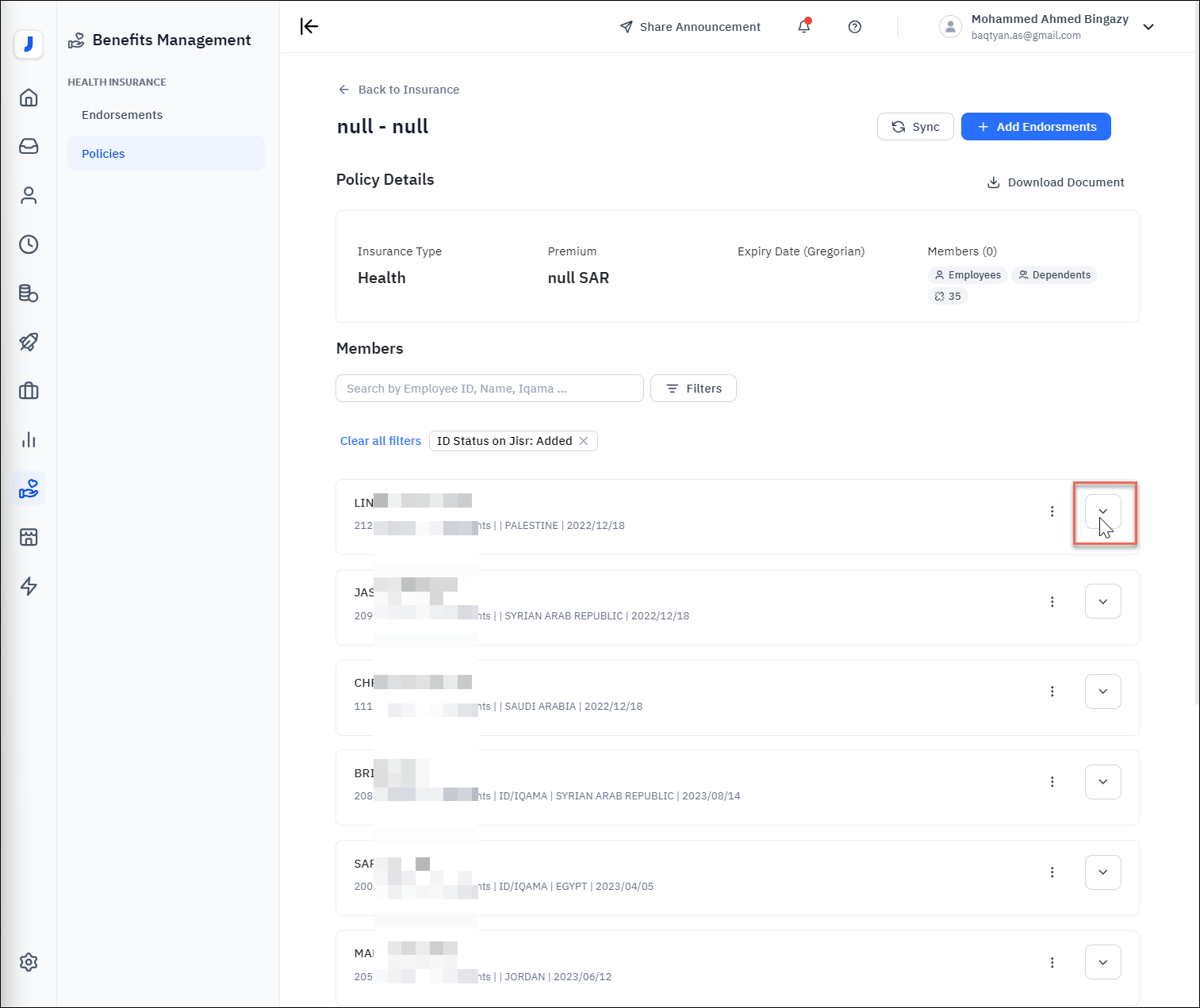Image resolution: width=1200 pixels, height=1008 pixels.
Task: Open the Endorsements menu item
Action: click(x=122, y=115)
